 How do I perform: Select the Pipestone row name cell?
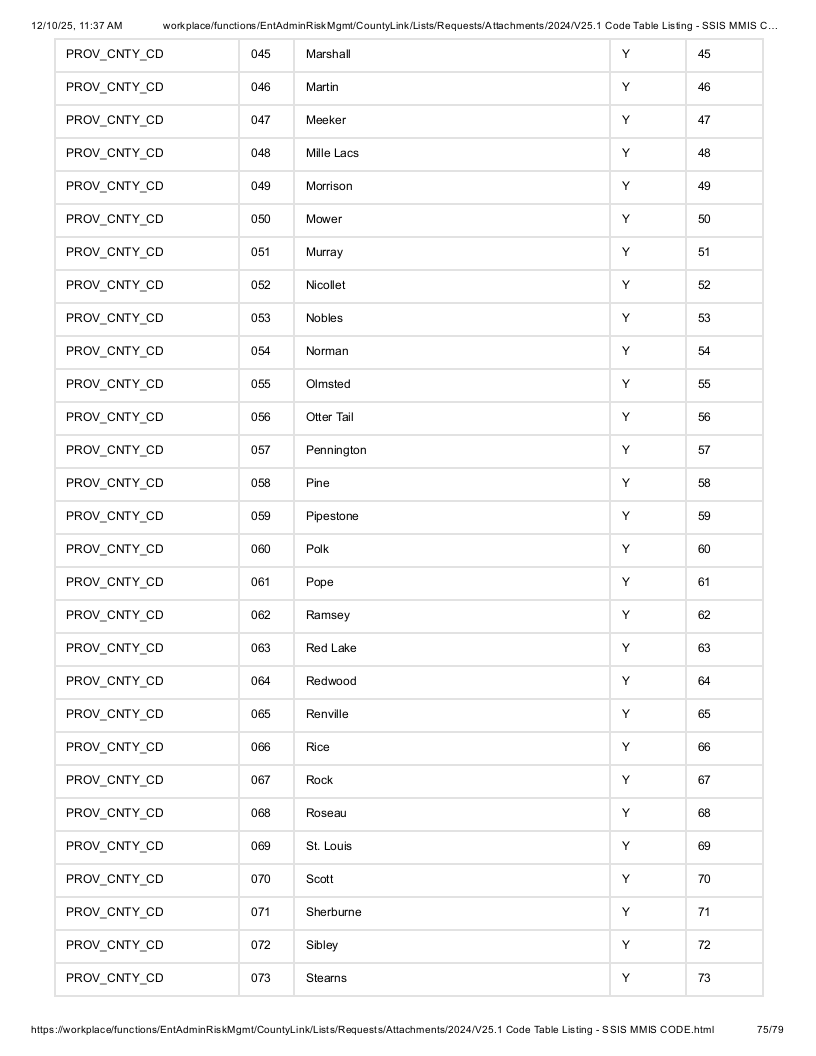coord(452,517)
